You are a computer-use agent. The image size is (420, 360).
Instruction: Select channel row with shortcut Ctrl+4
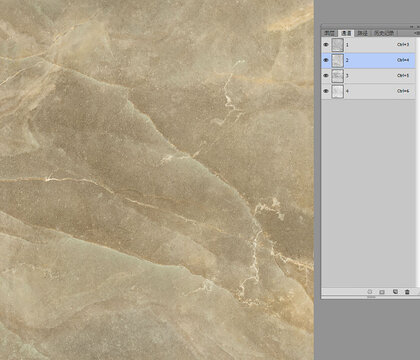click(368, 60)
